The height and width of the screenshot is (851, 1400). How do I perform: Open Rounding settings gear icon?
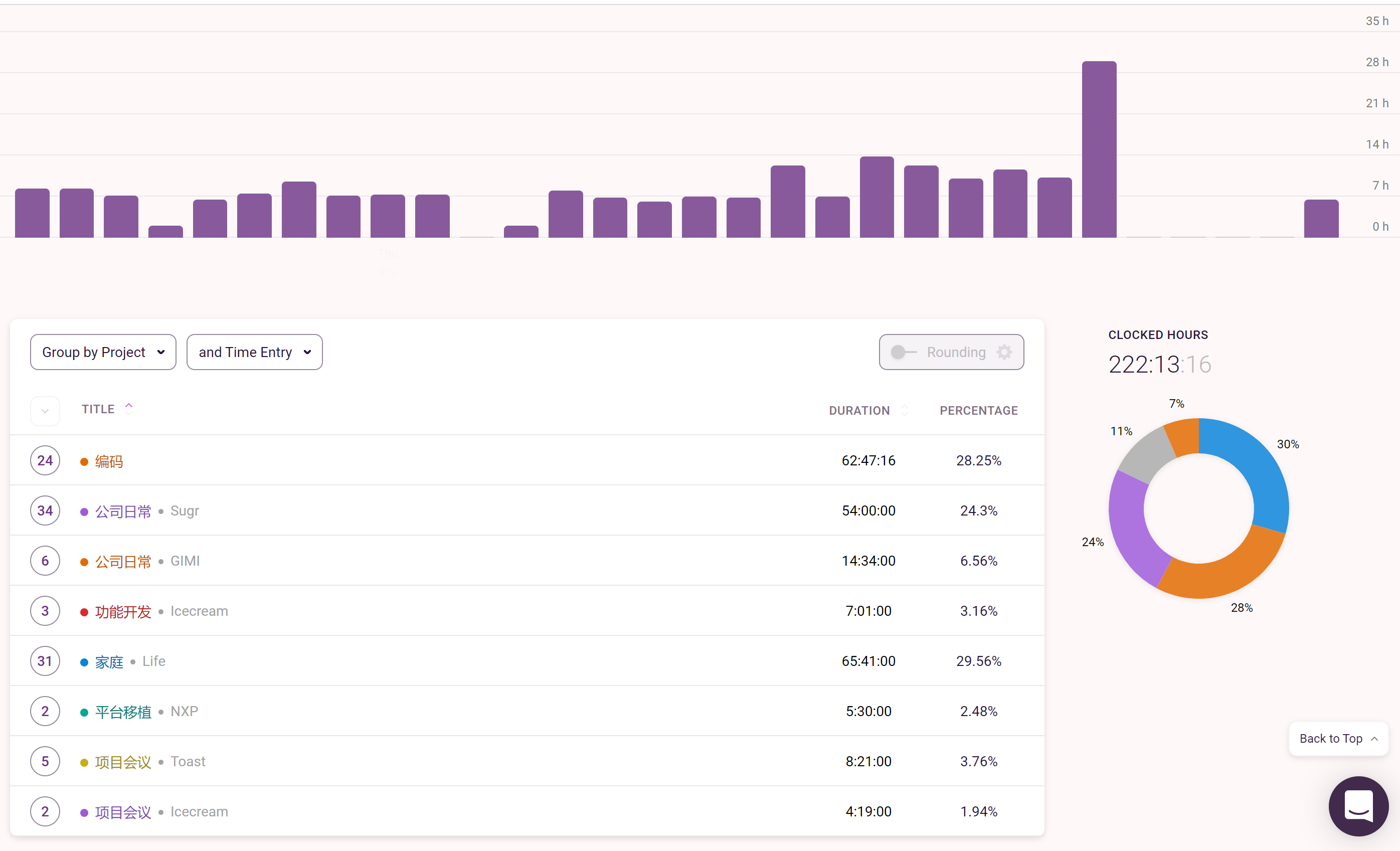click(1004, 352)
